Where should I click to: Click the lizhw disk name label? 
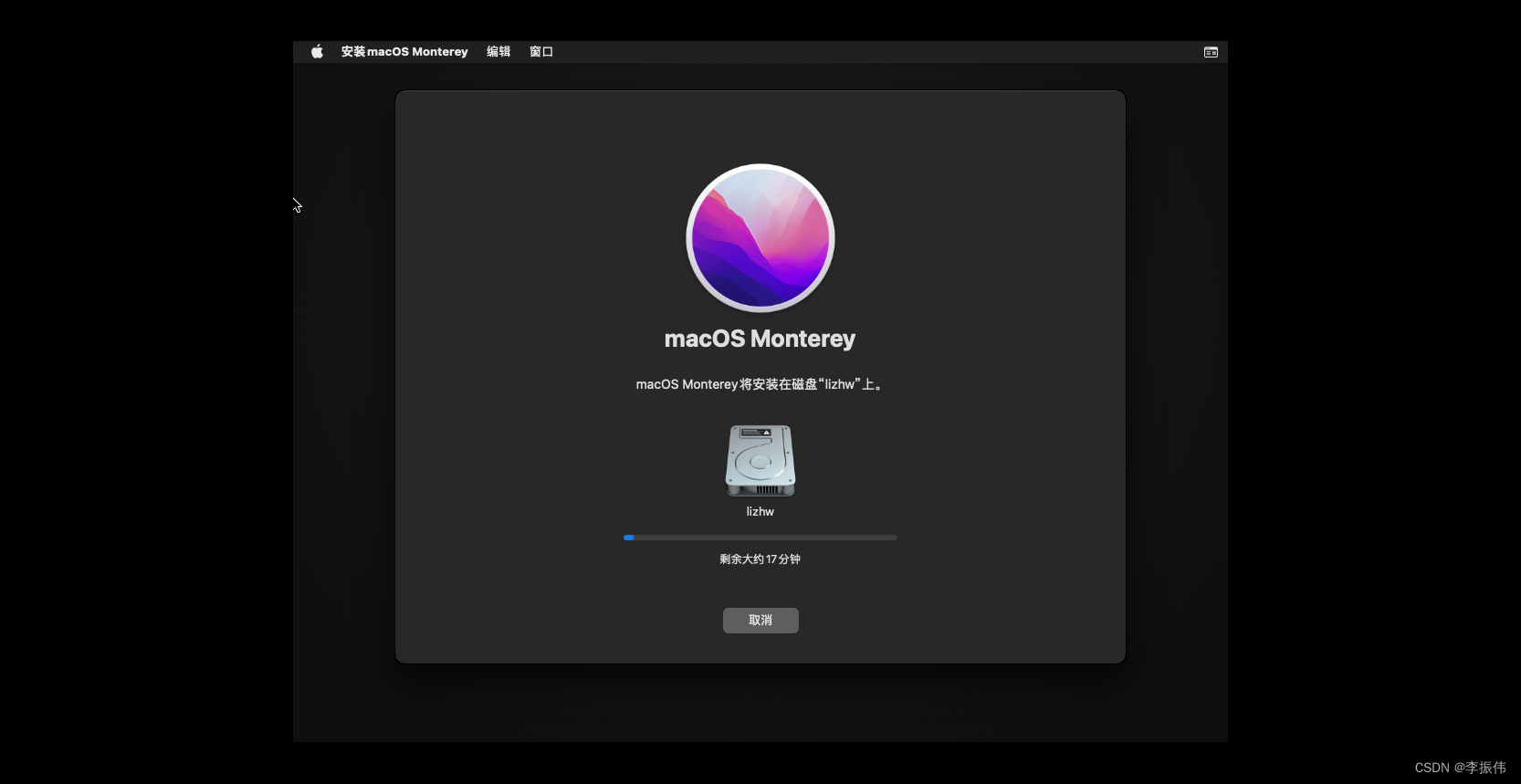[760, 512]
